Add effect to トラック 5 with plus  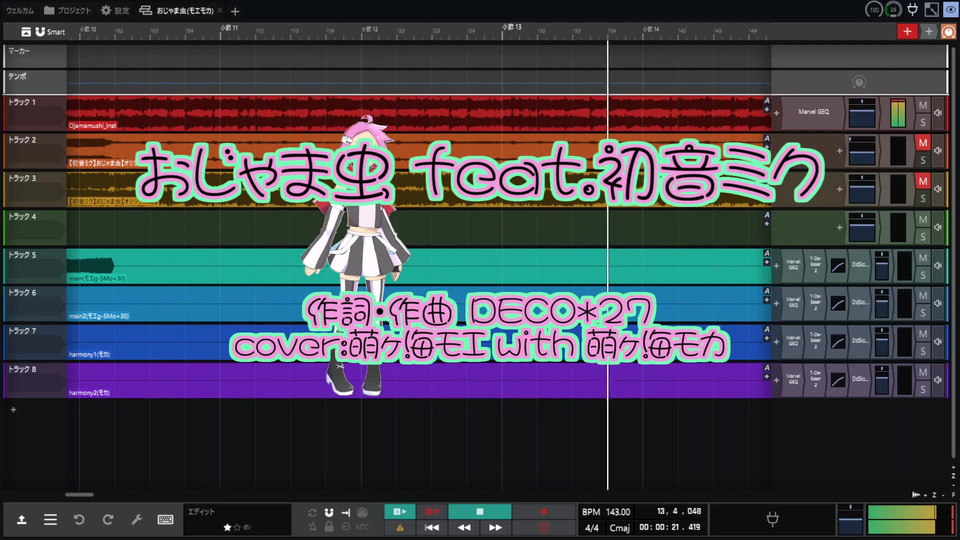776,266
